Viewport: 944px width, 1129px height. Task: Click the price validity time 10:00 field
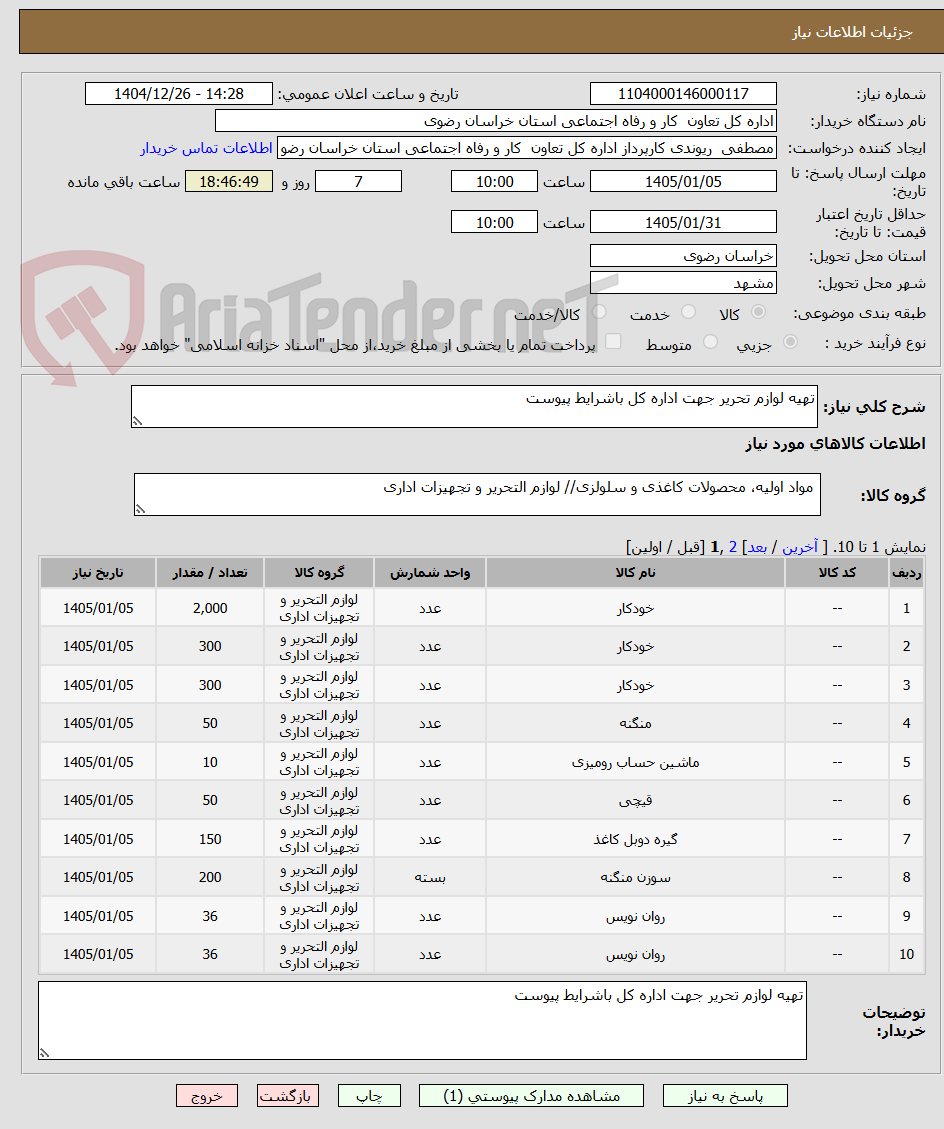(x=494, y=222)
